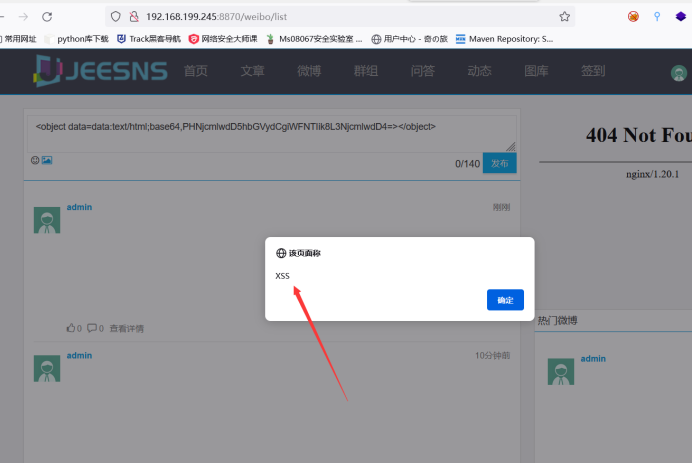Viewport: 692px width, 464px height.
Task: Open the 网络安全大师课 bookmark
Action: point(223,39)
